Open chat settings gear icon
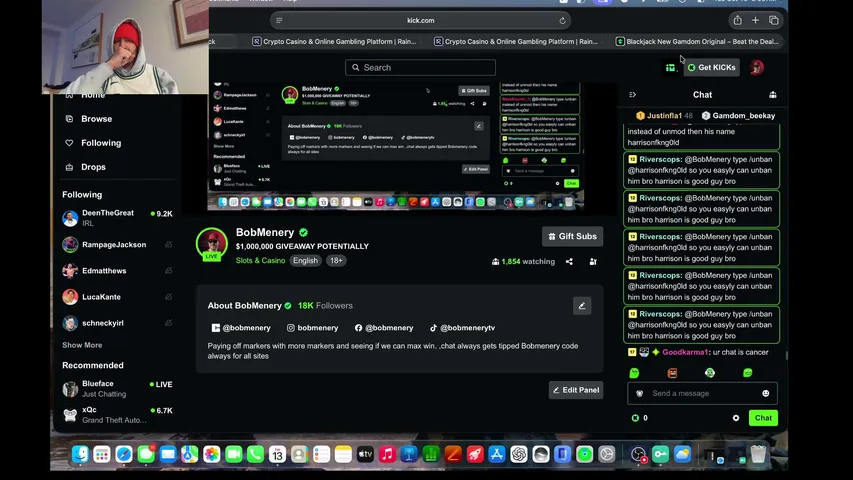853x480 pixels. coord(736,418)
